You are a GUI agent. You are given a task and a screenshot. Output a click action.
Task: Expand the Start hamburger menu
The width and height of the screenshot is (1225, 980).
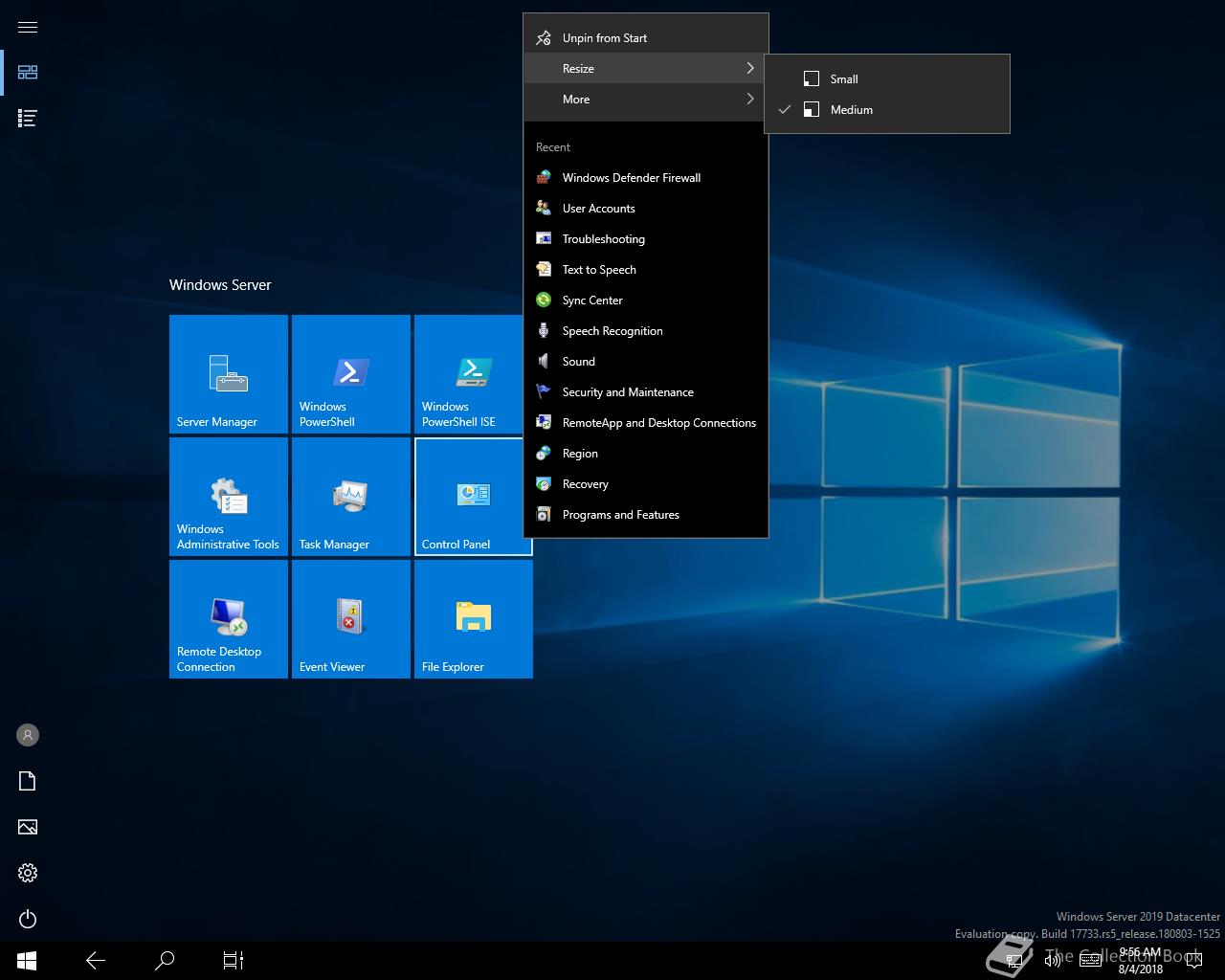28,27
